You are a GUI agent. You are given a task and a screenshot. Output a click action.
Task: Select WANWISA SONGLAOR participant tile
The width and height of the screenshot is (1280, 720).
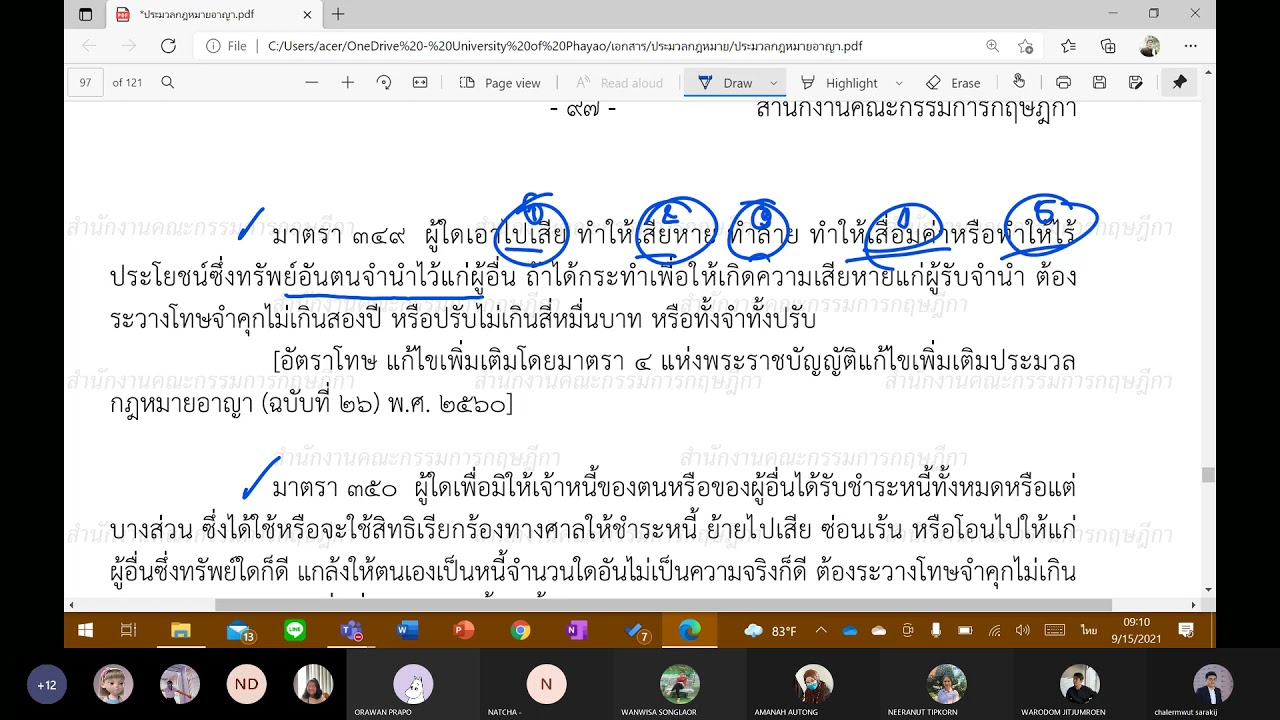pos(680,685)
